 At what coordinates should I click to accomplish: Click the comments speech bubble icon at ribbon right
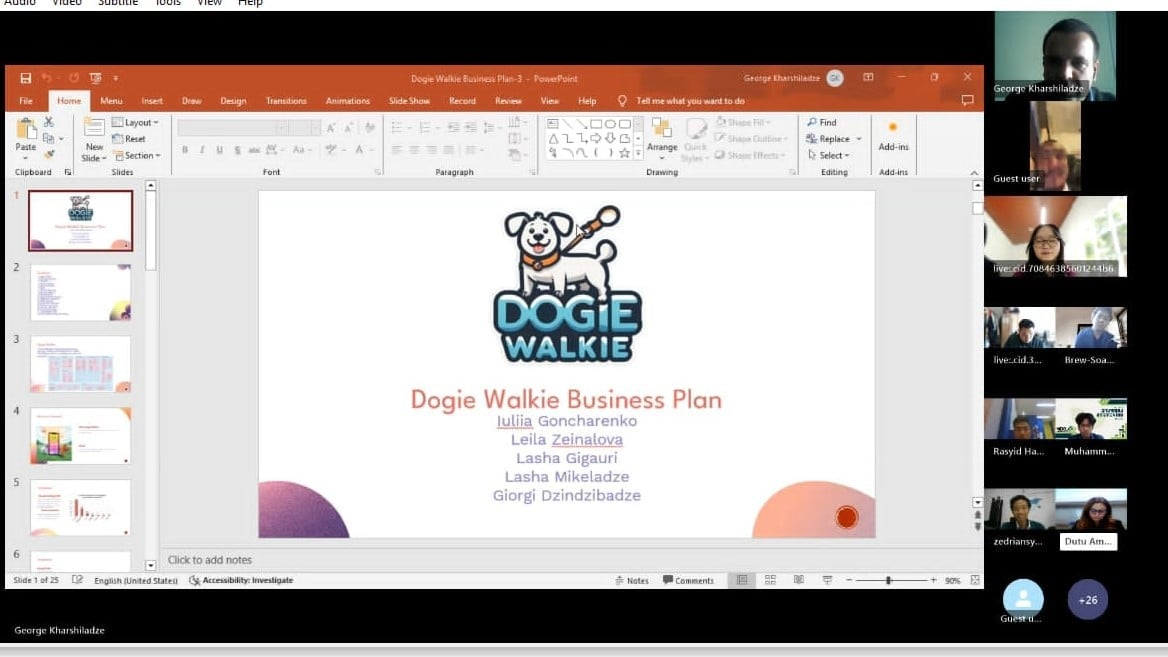pos(967,101)
